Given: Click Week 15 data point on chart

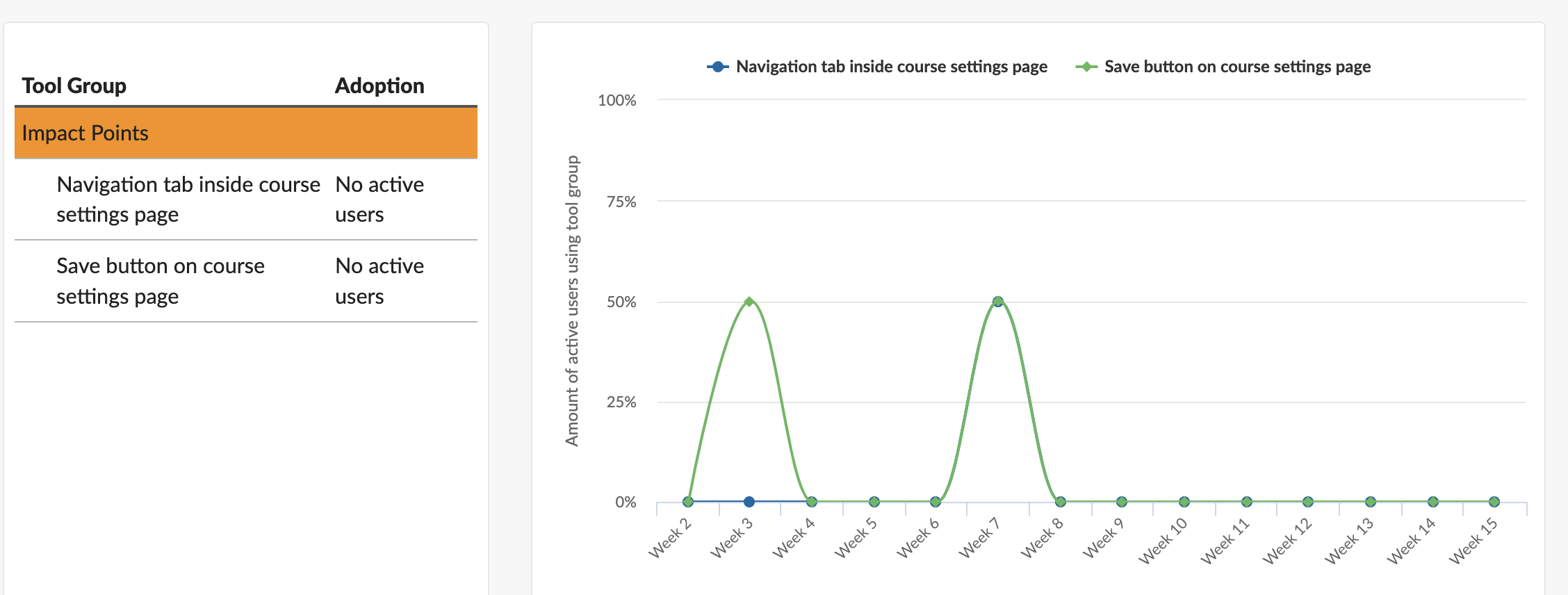Looking at the screenshot, I should tap(1494, 502).
